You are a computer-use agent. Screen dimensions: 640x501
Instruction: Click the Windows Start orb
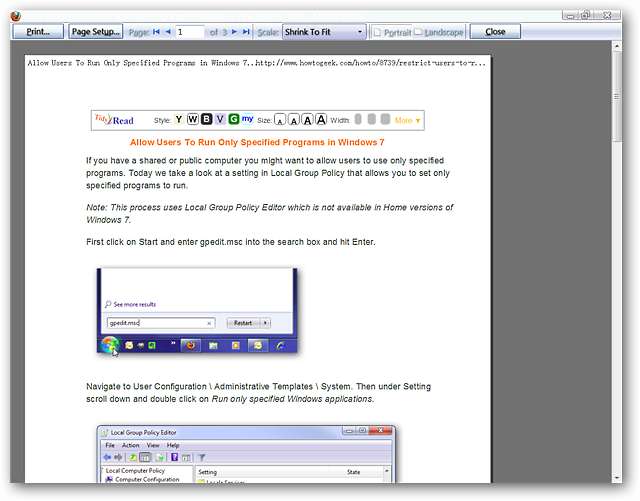click(109, 346)
